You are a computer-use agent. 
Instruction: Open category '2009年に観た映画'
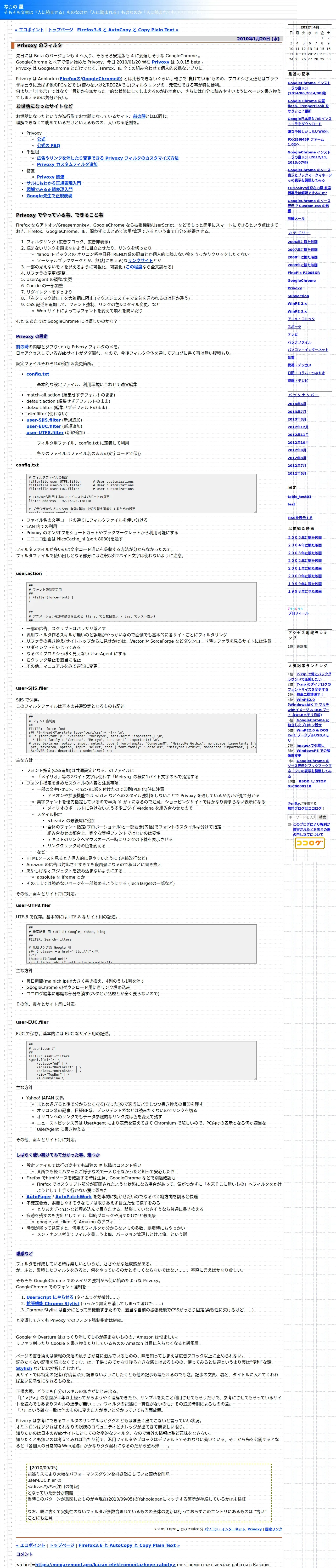coord(303,266)
